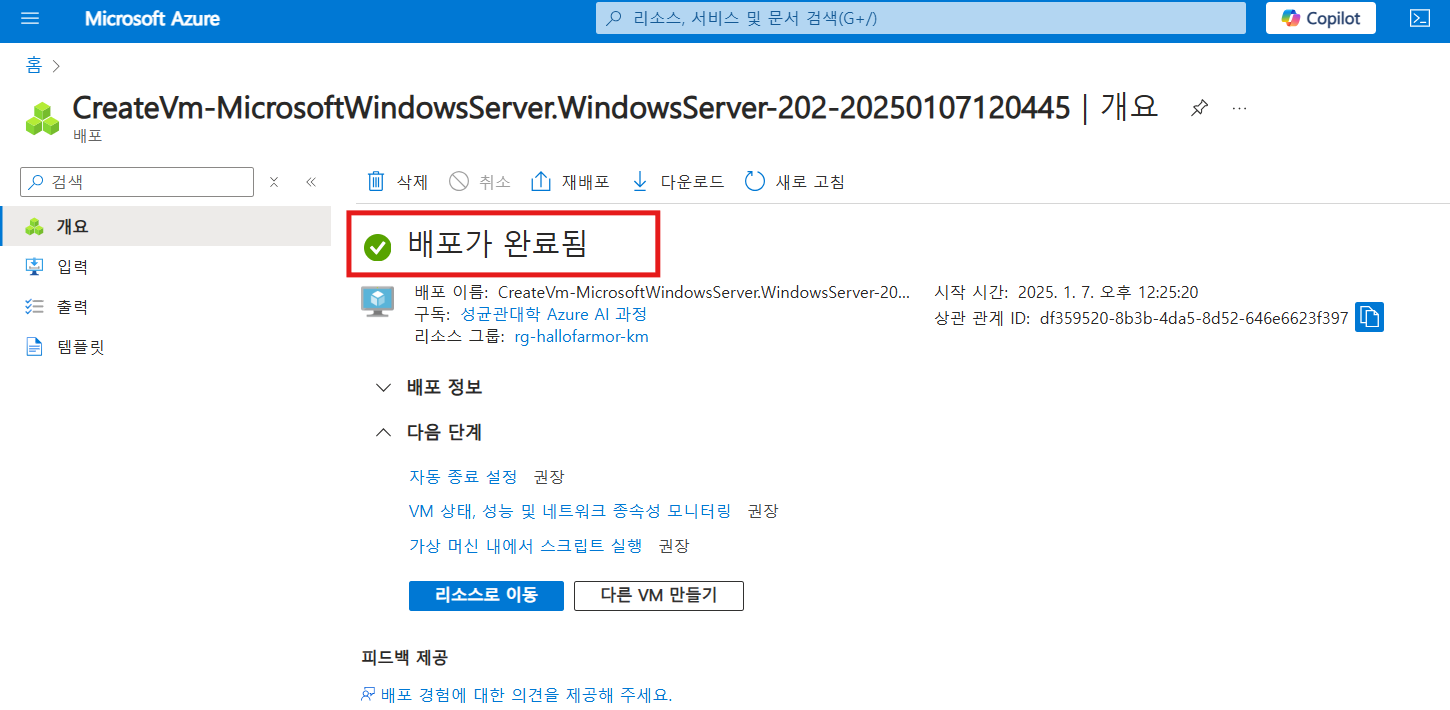Collapse the sidebar with double chevron
The height and width of the screenshot is (710, 1450).
311,182
